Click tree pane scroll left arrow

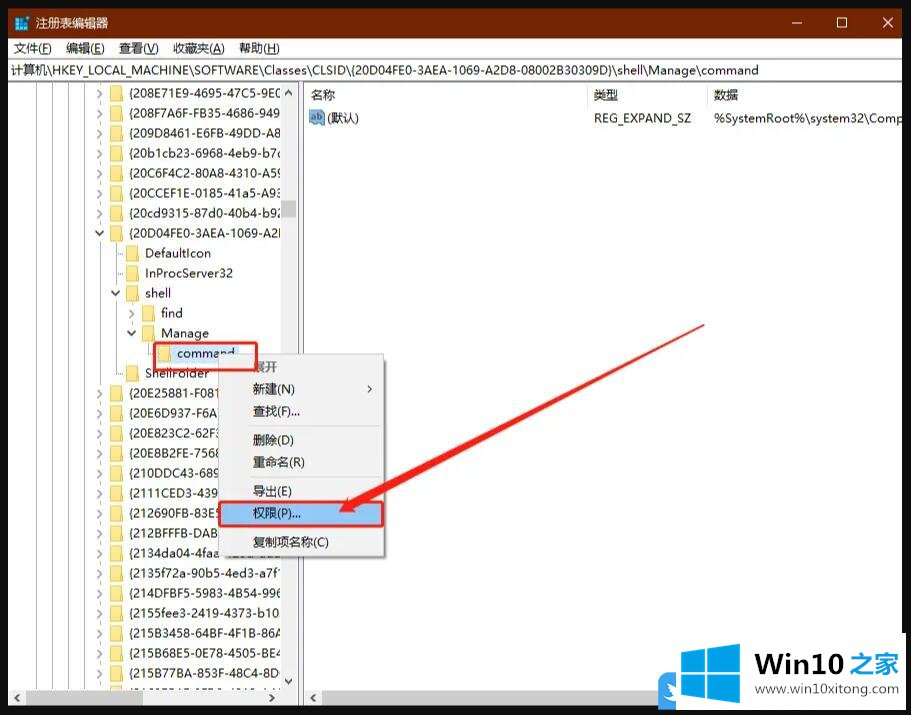click(x=17, y=698)
